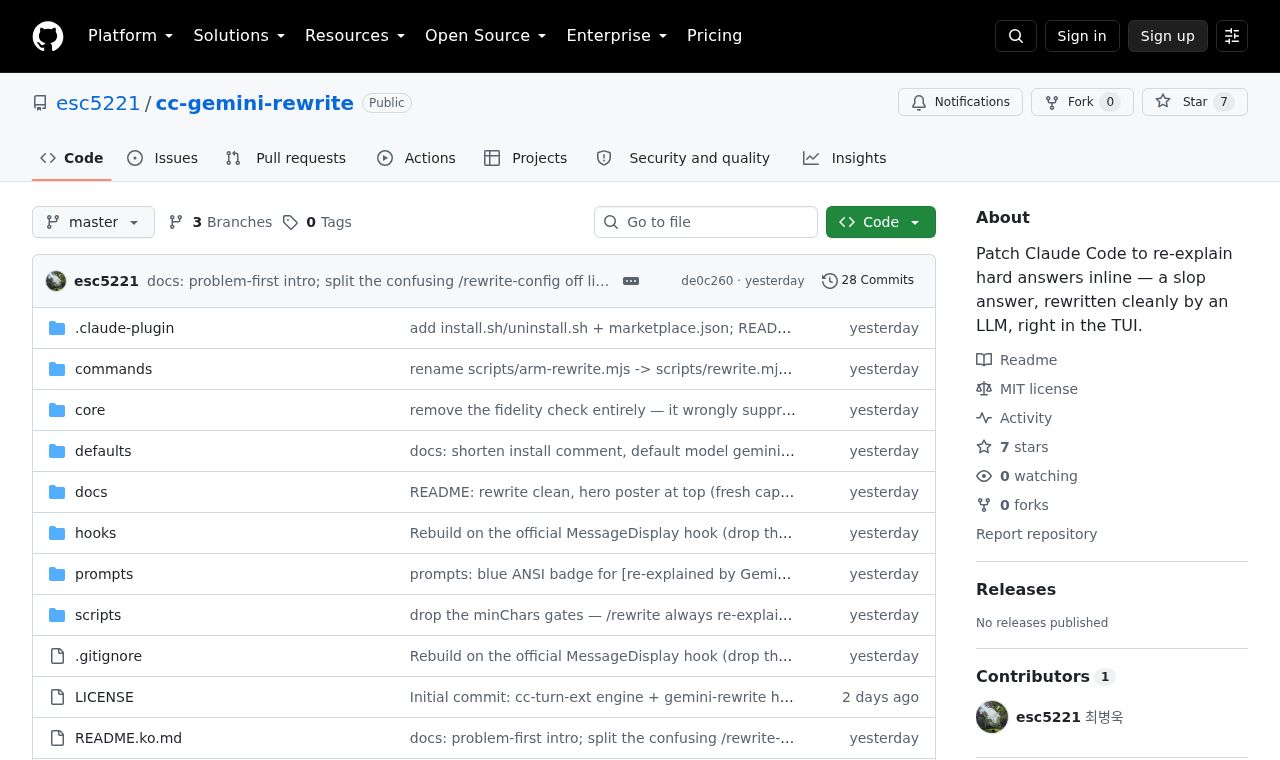Viewport: 1280px width, 760px height.
Task: Open the Projects tab
Action: click(x=525, y=158)
